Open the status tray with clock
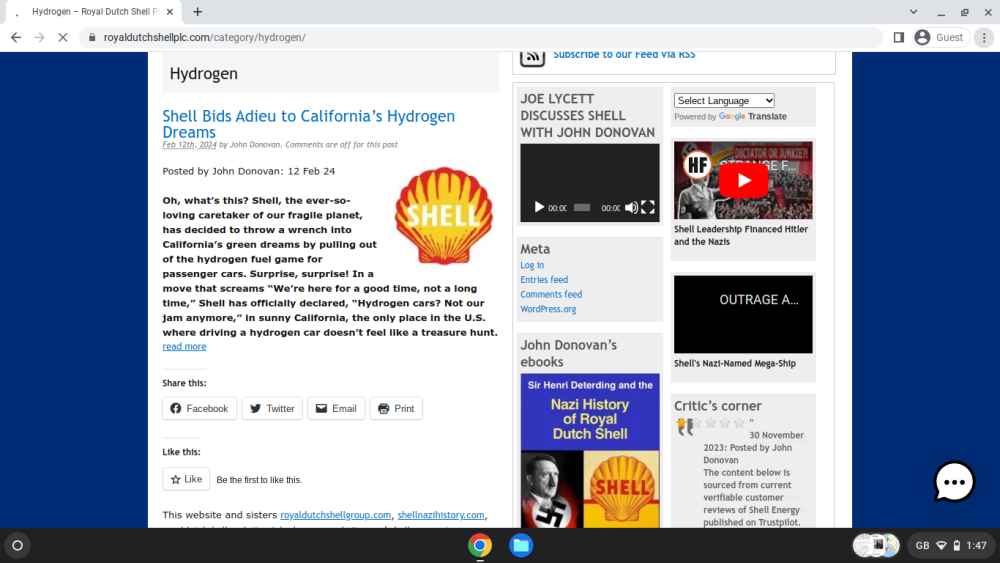Screen dimensions: 1000x563 click(951, 546)
